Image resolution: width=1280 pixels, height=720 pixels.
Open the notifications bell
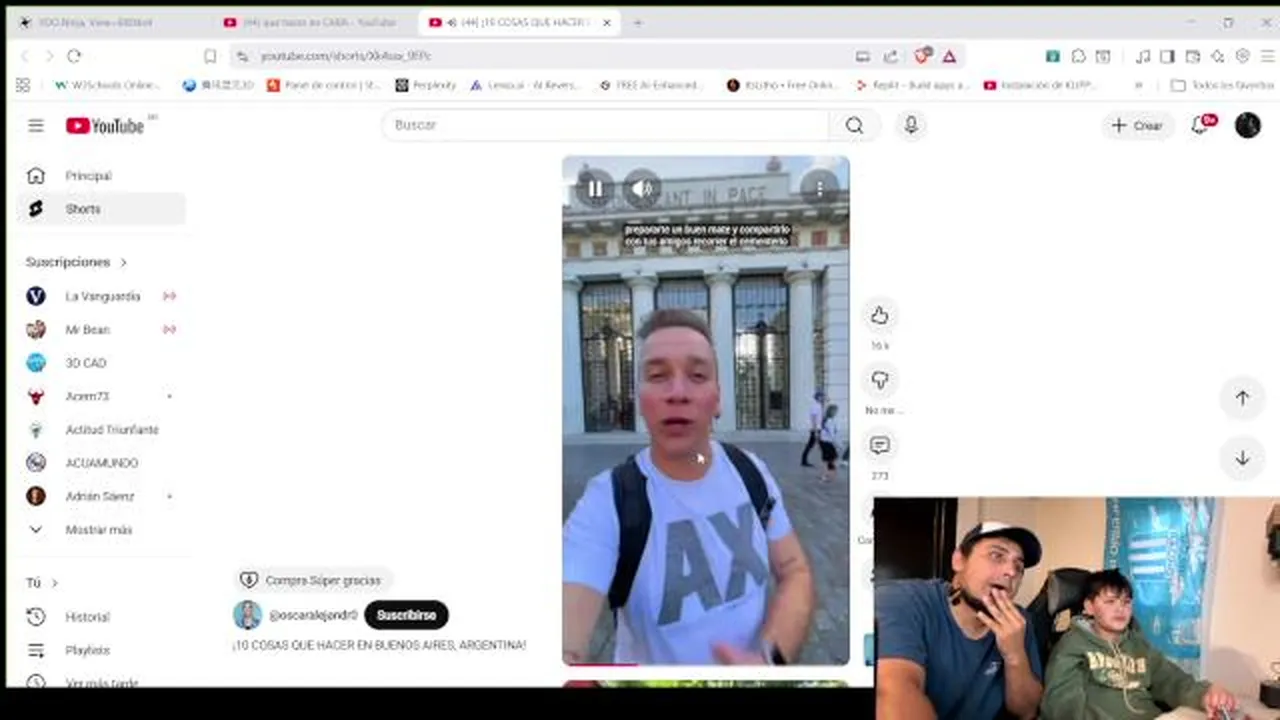point(1200,125)
